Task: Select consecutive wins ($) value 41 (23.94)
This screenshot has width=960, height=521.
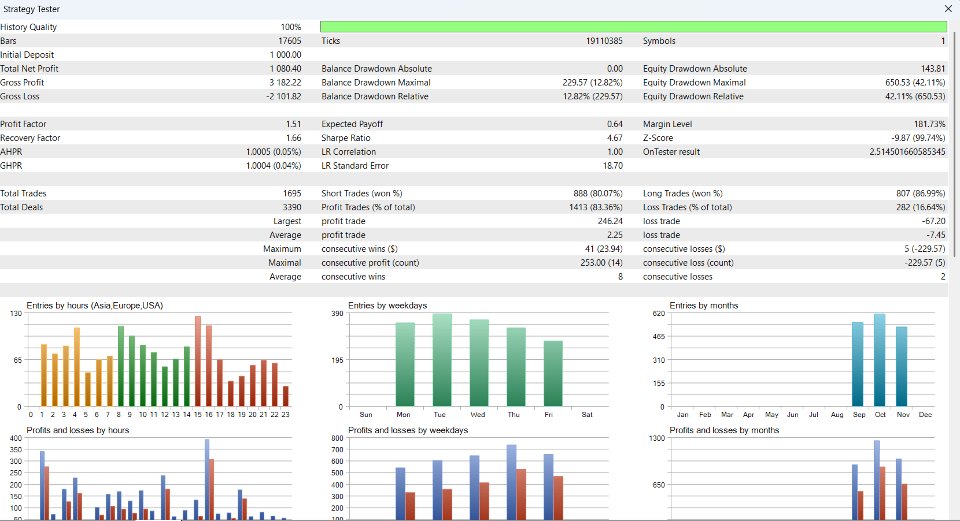Action: [x=604, y=249]
